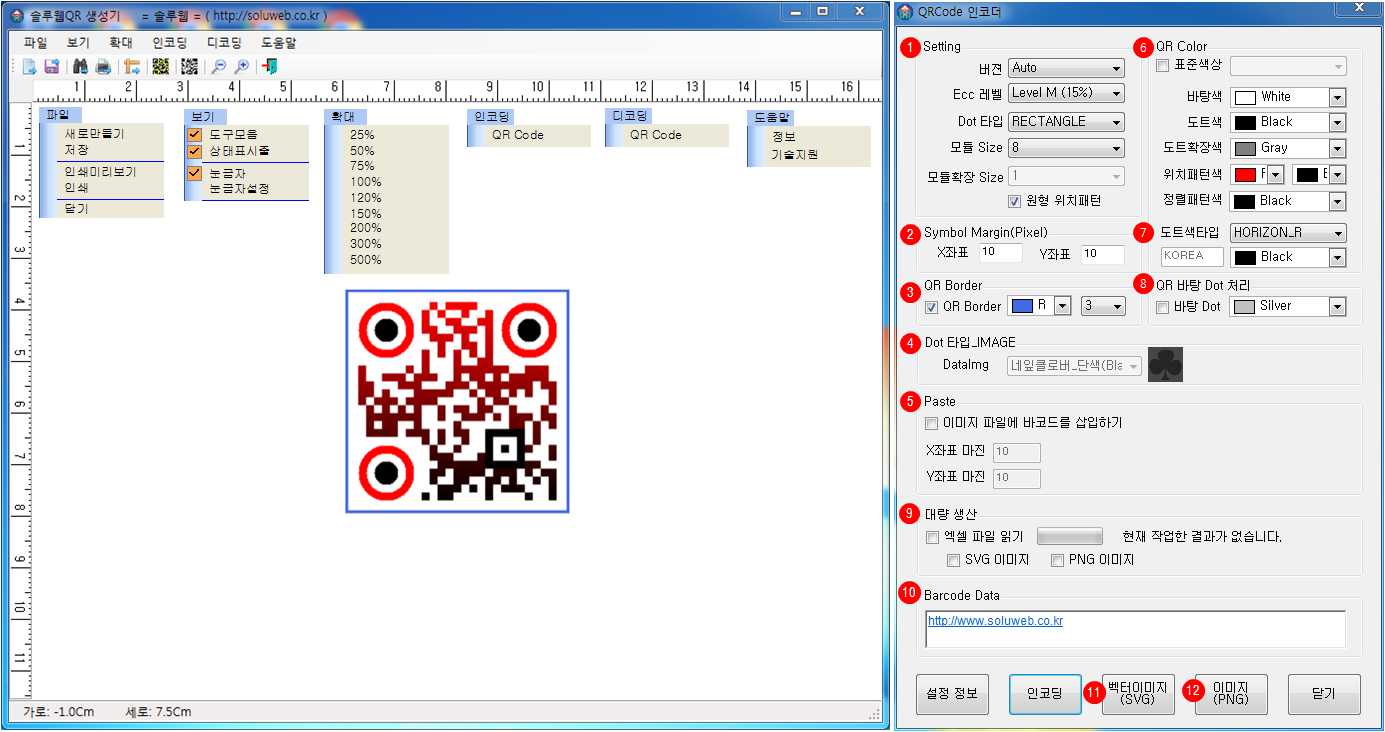
Task: Click the Symbol Margin X좌표 input field
Action: tap(1000, 253)
